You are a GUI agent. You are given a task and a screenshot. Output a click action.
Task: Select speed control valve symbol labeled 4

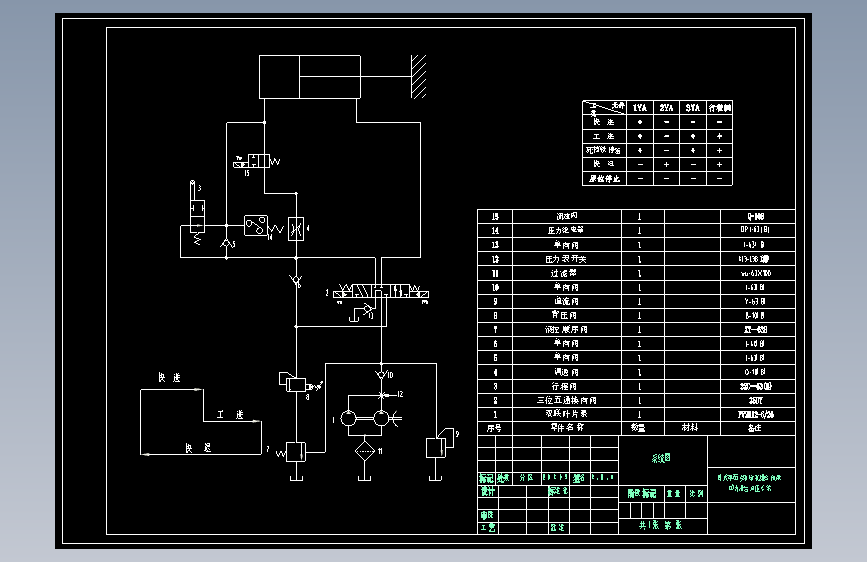(x=296, y=228)
